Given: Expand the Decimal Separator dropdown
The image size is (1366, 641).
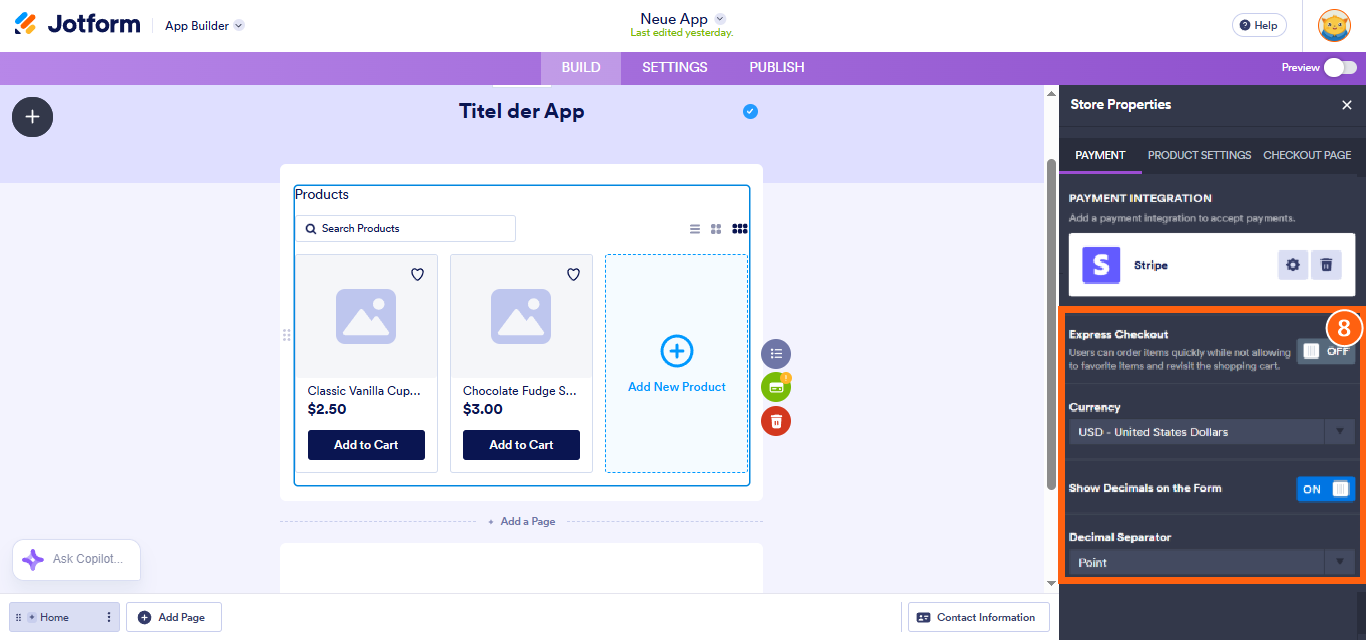Looking at the screenshot, I should pos(1211,562).
